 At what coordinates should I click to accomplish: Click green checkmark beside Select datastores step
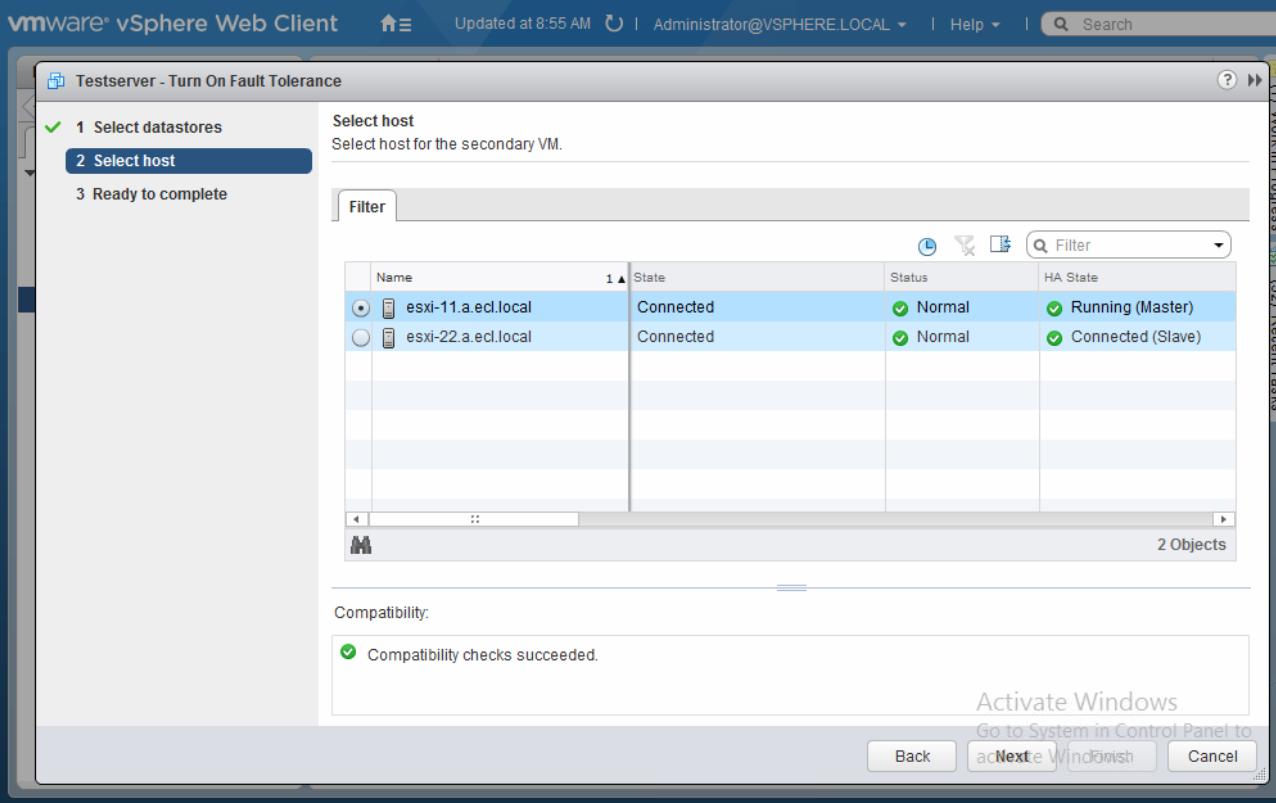pyautogui.click(x=54, y=127)
